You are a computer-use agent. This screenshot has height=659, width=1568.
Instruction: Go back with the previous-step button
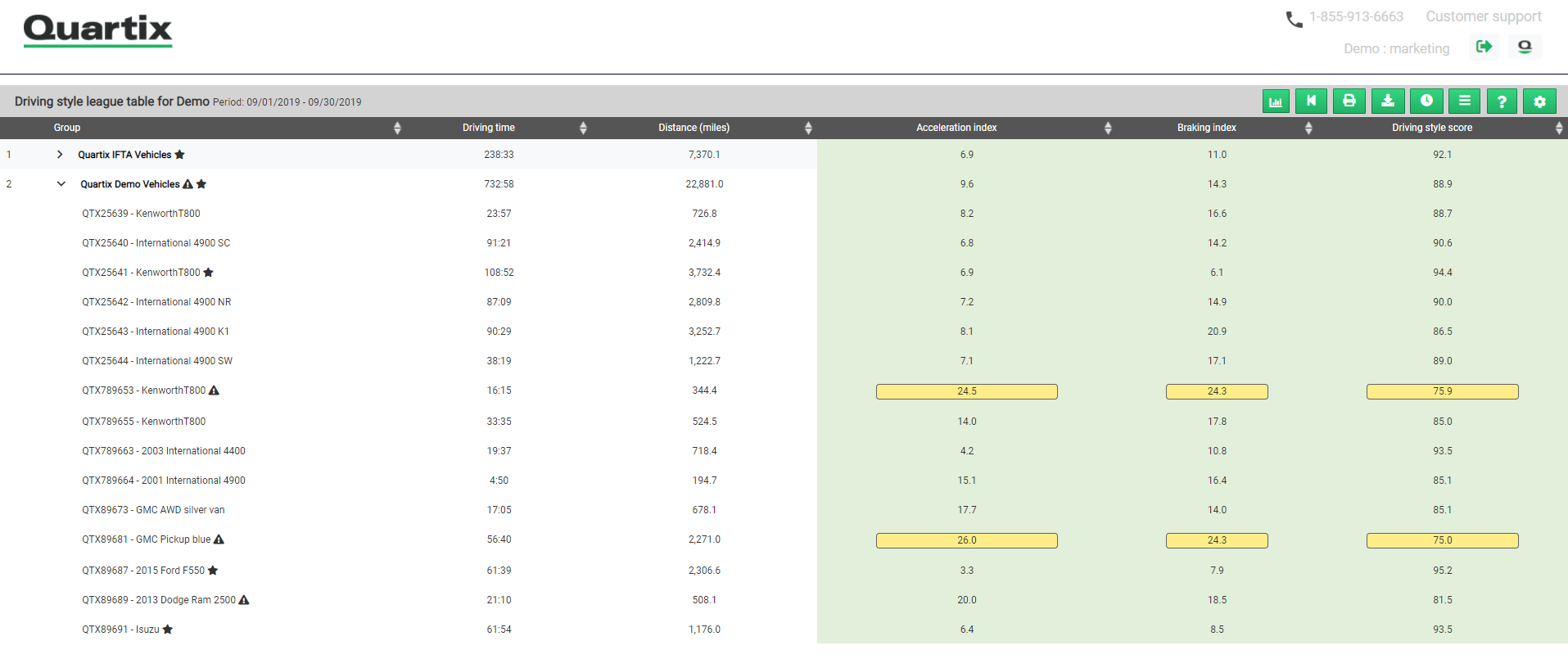pyautogui.click(x=1311, y=102)
